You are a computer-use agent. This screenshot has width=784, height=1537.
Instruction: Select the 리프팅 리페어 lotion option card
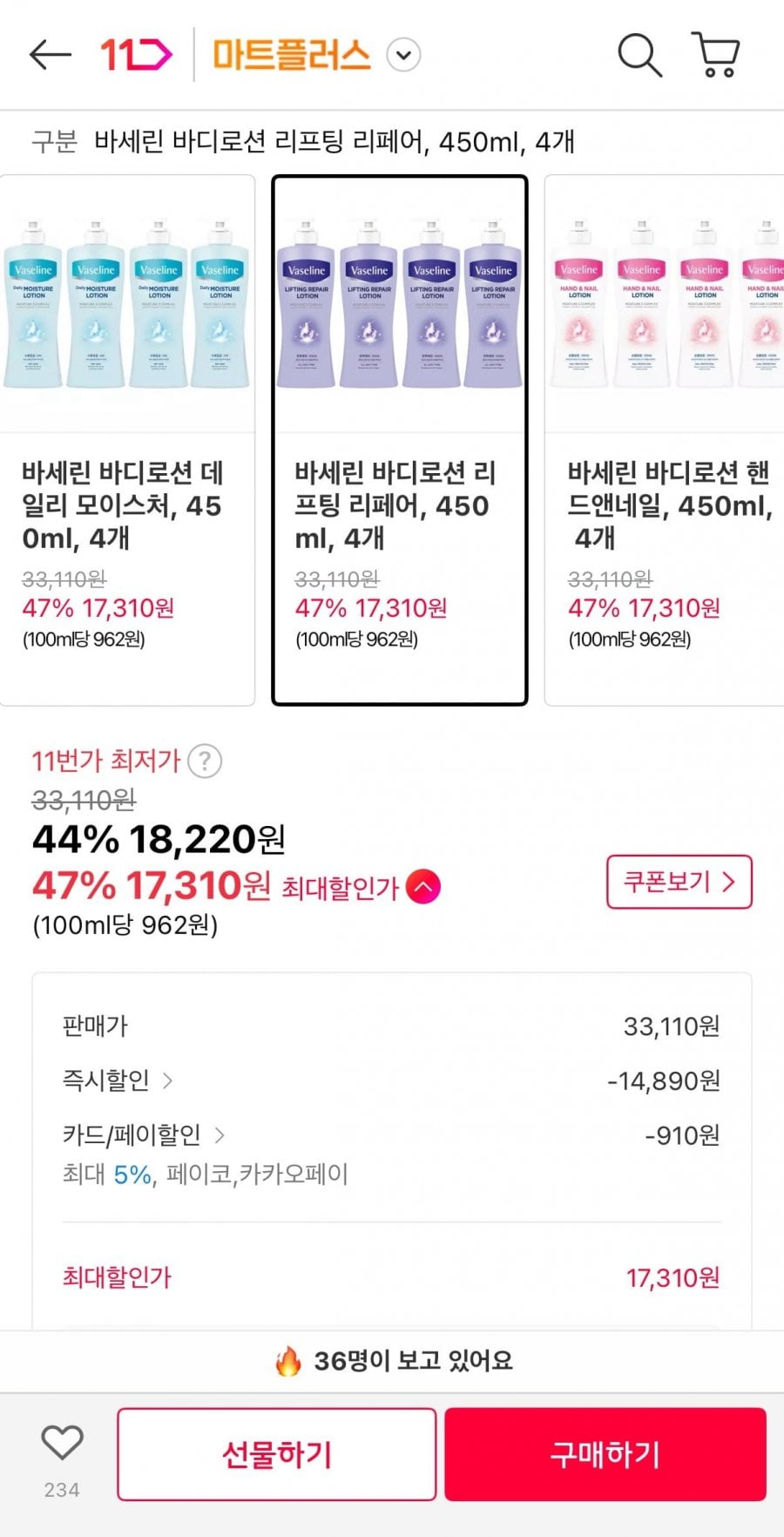point(400,558)
